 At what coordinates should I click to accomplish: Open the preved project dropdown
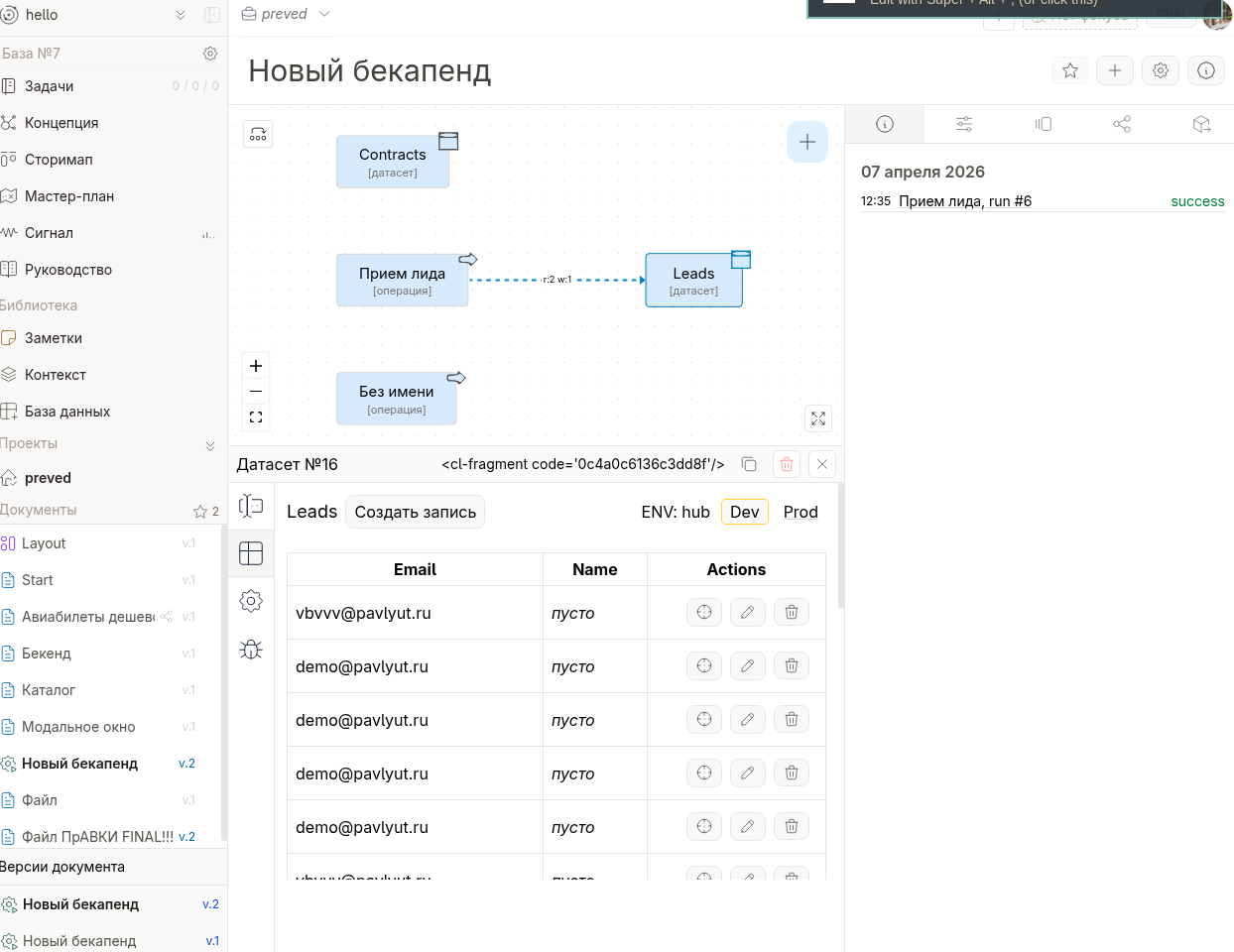323,14
